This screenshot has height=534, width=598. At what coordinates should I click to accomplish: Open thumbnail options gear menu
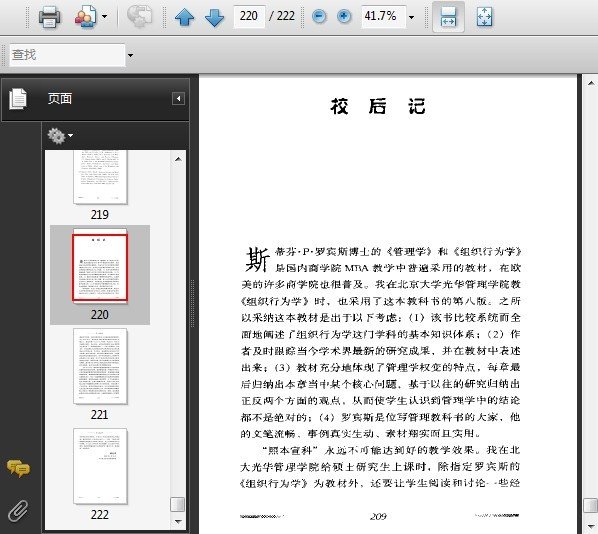(60, 136)
